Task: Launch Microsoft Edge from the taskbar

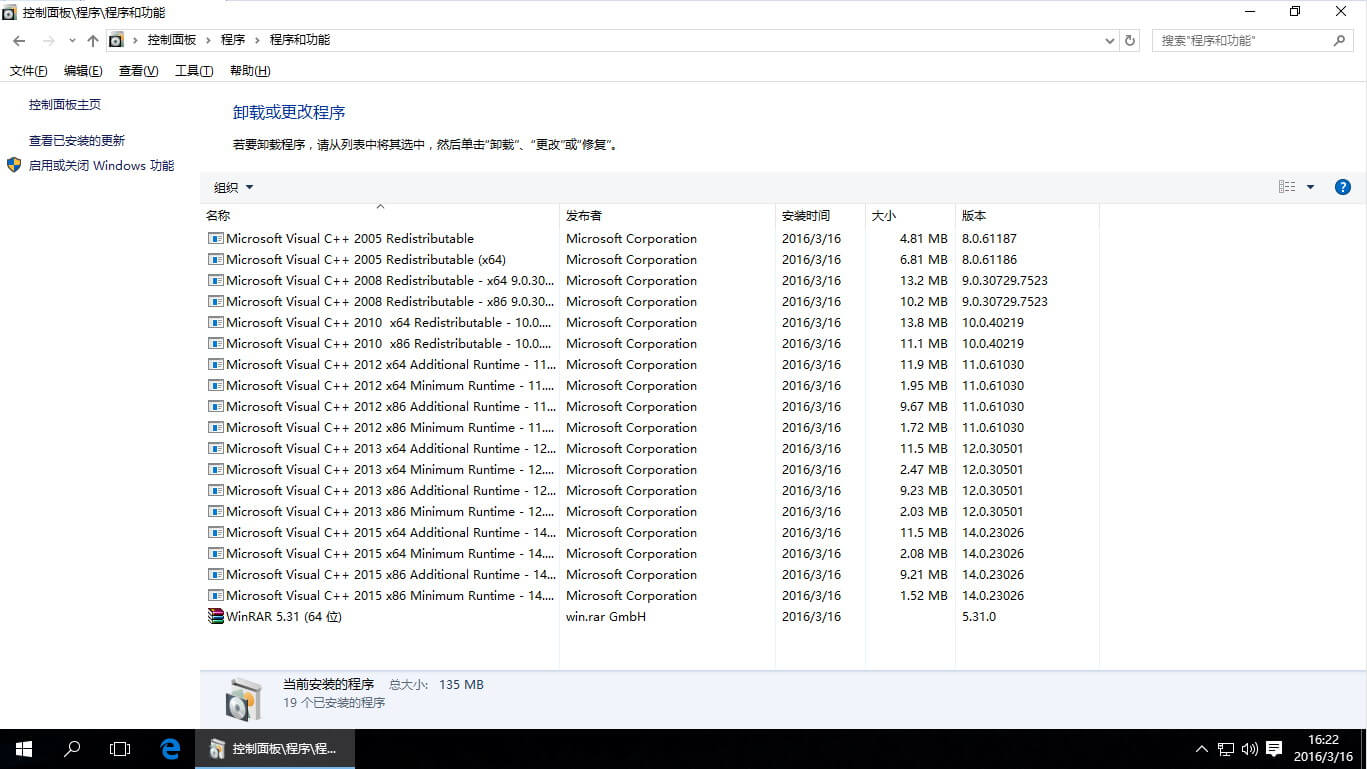Action: point(170,748)
